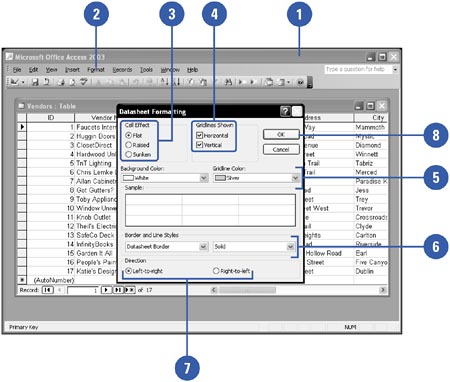This screenshot has width=450, height=382.
Task: Open the Format menu
Action: [96, 70]
